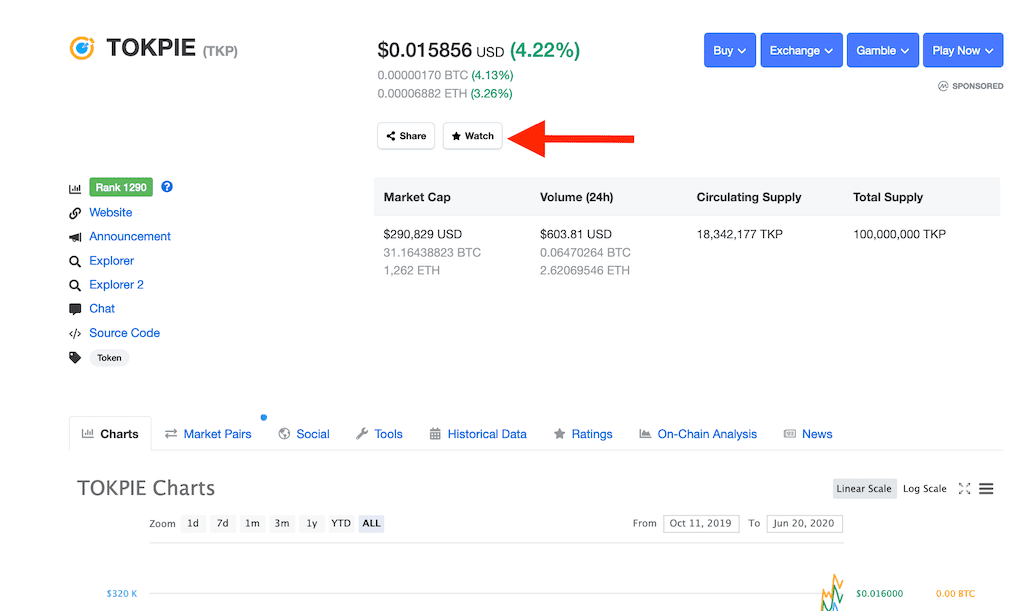Image resolution: width=1024 pixels, height=611 pixels.
Task: Click the To date field Jun 20, 2020
Action: coord(805,524)
